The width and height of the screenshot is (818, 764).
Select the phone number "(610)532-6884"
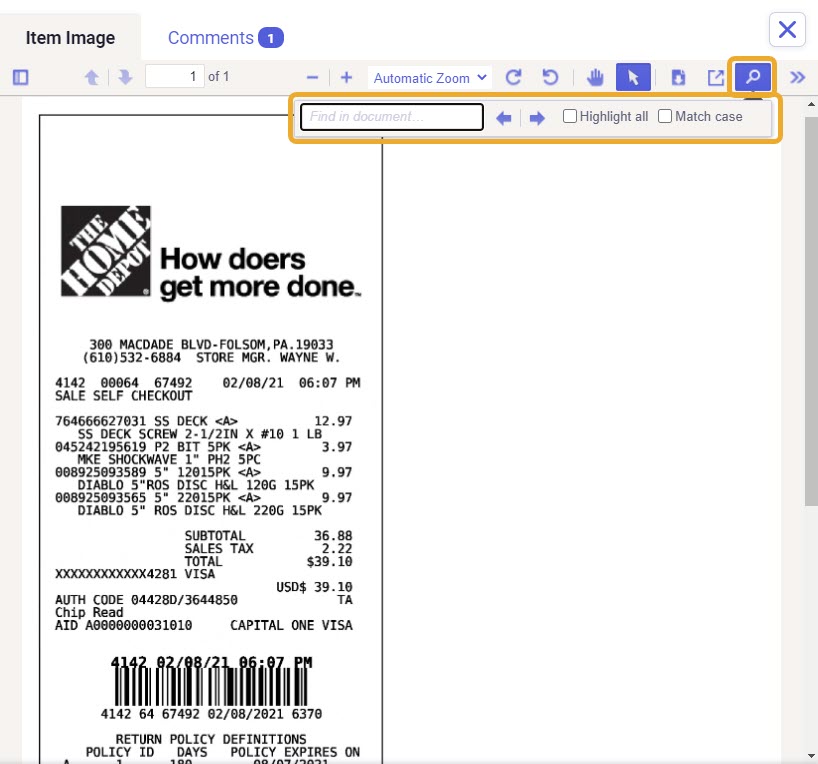tap(131, 357)
